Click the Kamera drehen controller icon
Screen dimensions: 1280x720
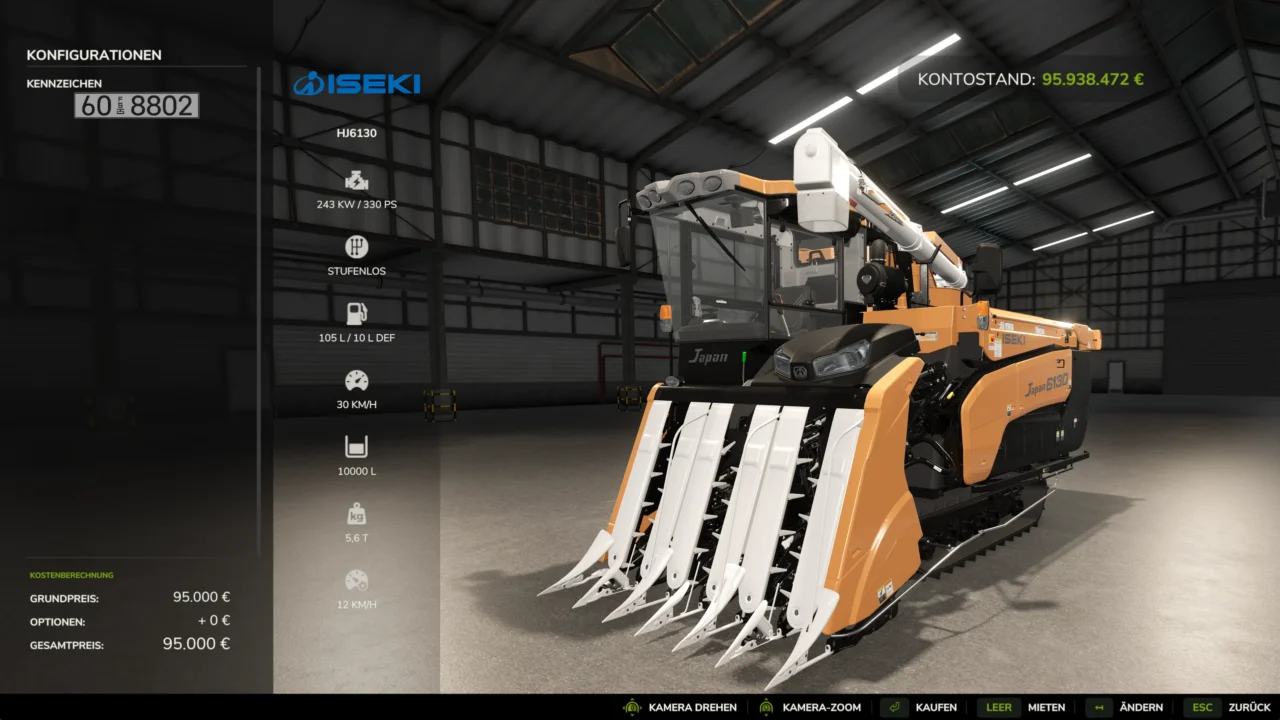632,707
